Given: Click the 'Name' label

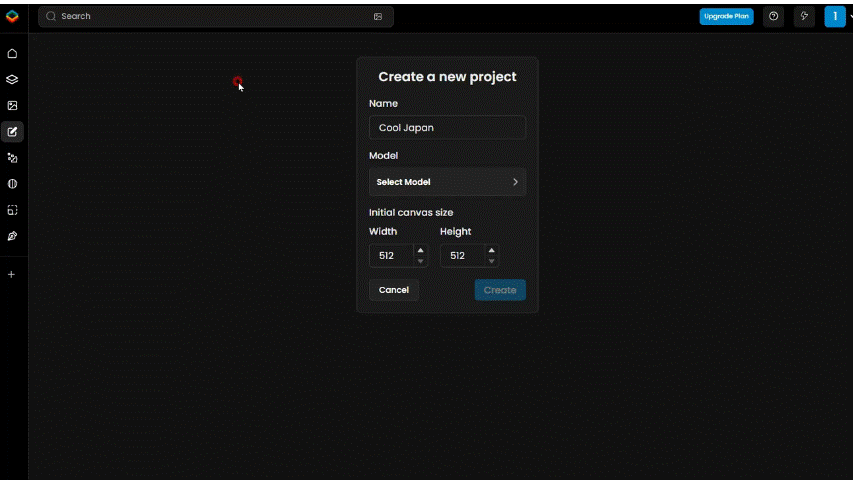Looking at the screenshot, I should (384, 103).
